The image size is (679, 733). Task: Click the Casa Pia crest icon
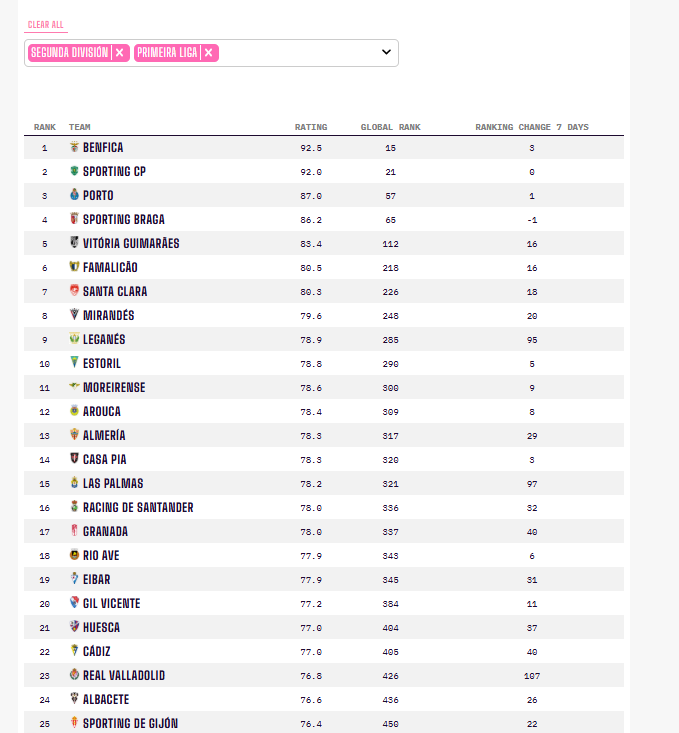click(74, 459)
